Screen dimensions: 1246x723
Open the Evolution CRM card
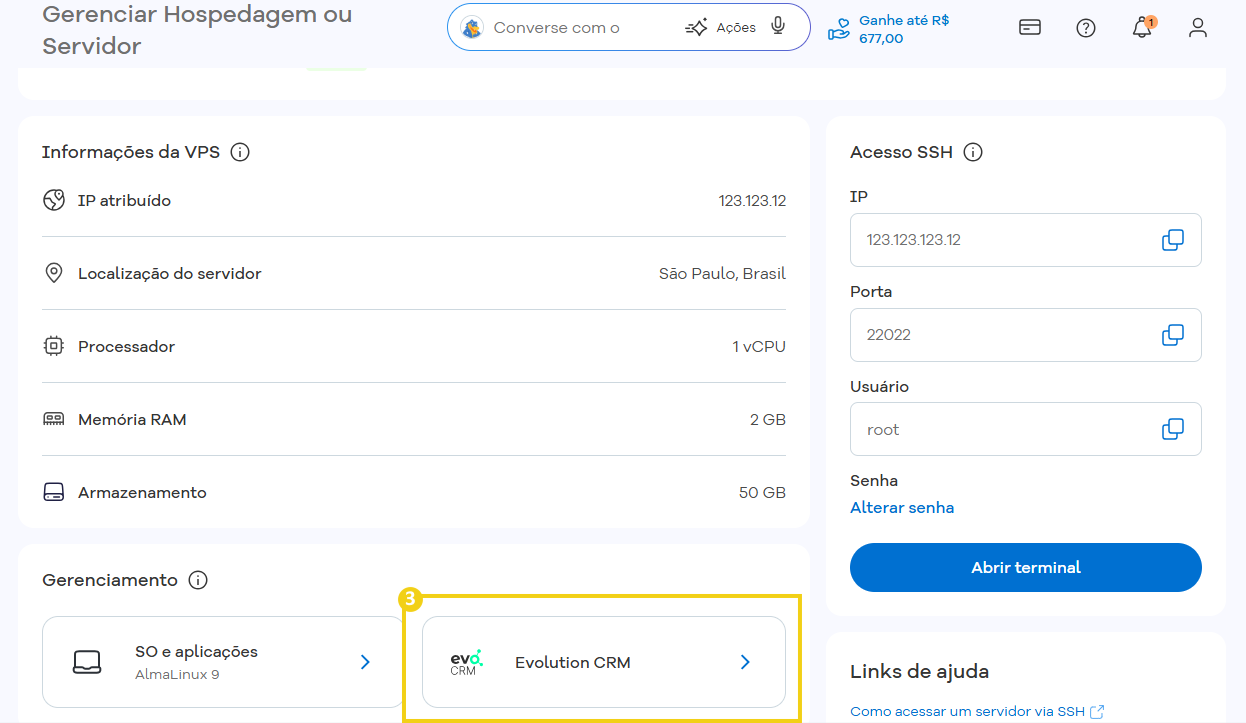604,662
